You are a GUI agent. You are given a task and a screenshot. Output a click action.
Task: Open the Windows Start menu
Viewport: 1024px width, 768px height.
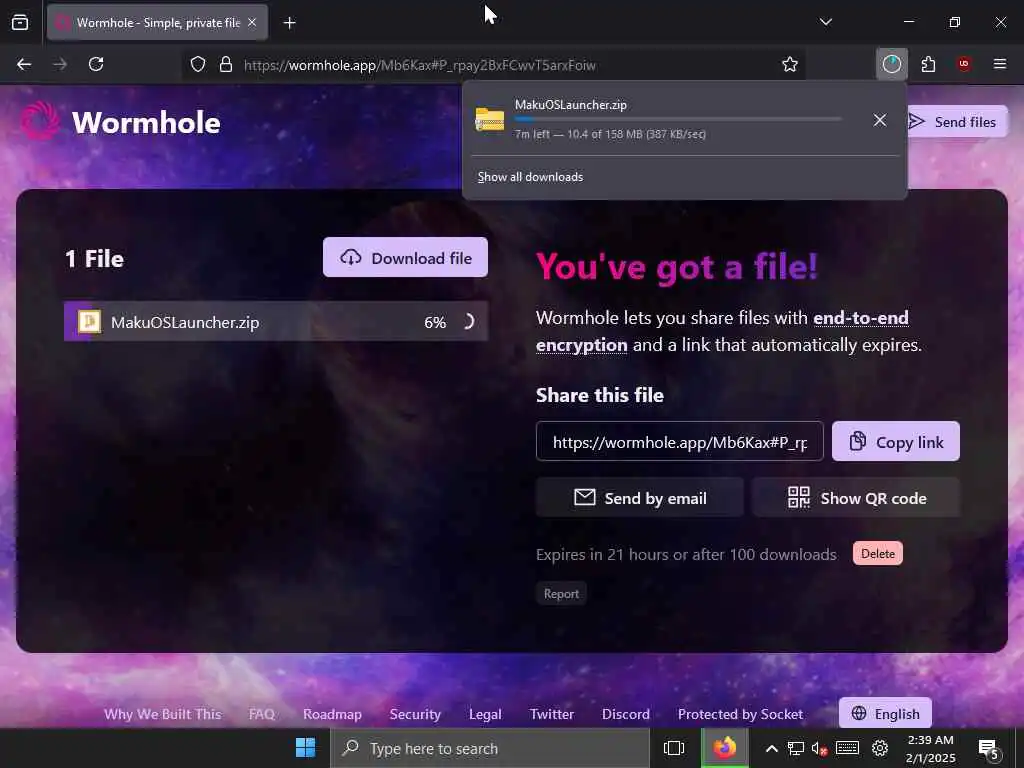(305, 748)
